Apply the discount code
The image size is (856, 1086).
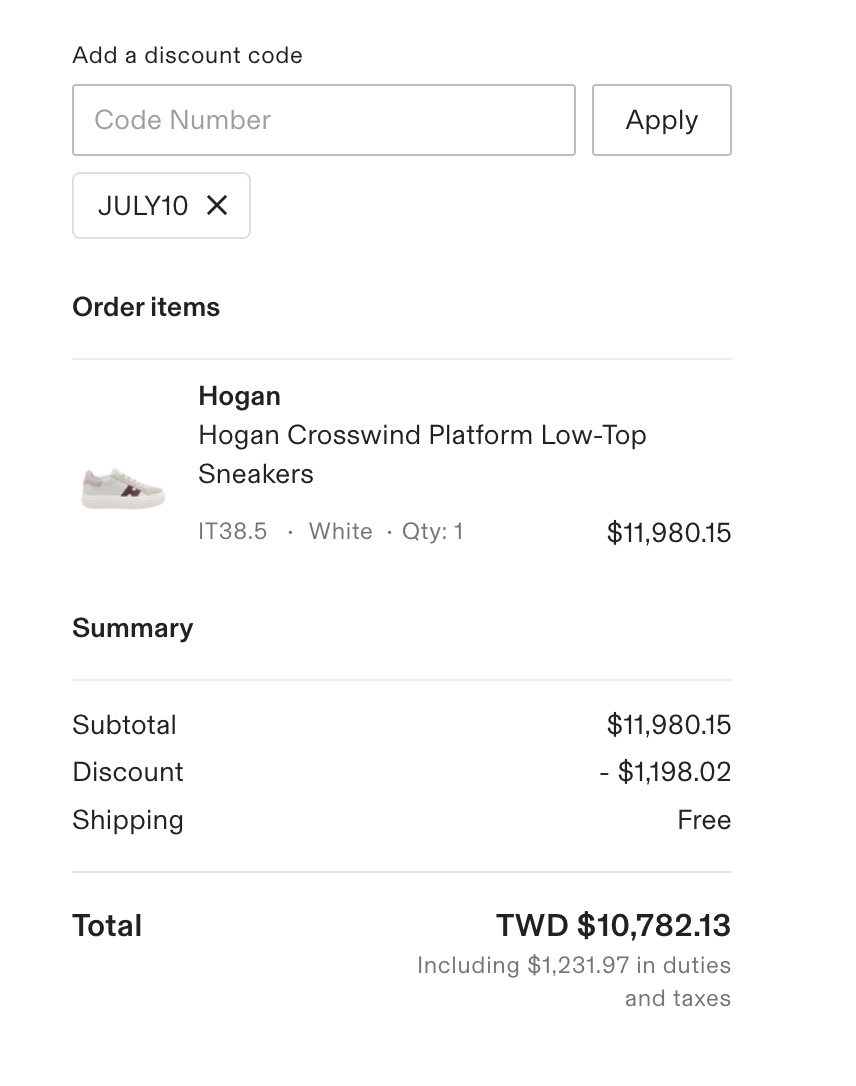[661, 120]
